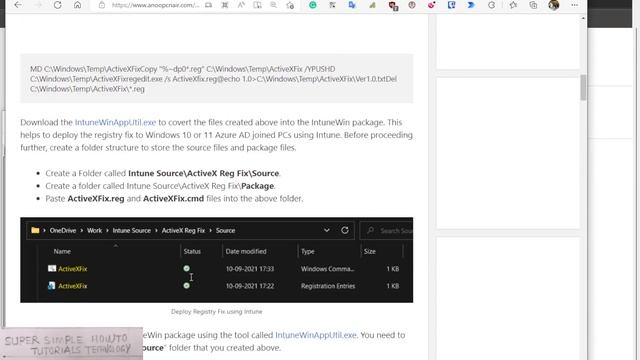The width and height of the screenshot is (640, 360).
Task: Open the browser home page icon
Action: coord(78,5)
